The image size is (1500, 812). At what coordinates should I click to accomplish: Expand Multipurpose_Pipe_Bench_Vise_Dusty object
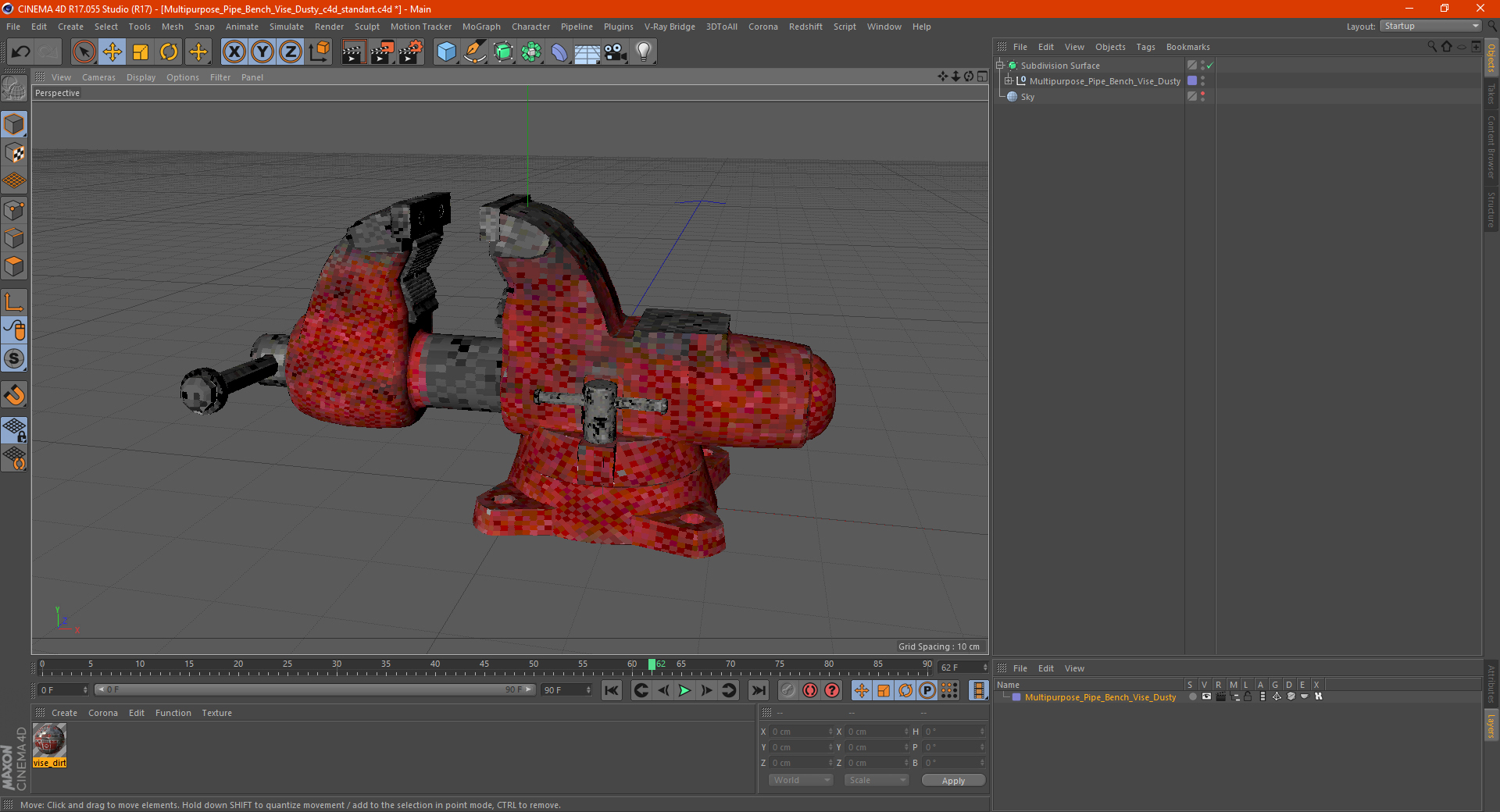click(x=1009, y=81)
